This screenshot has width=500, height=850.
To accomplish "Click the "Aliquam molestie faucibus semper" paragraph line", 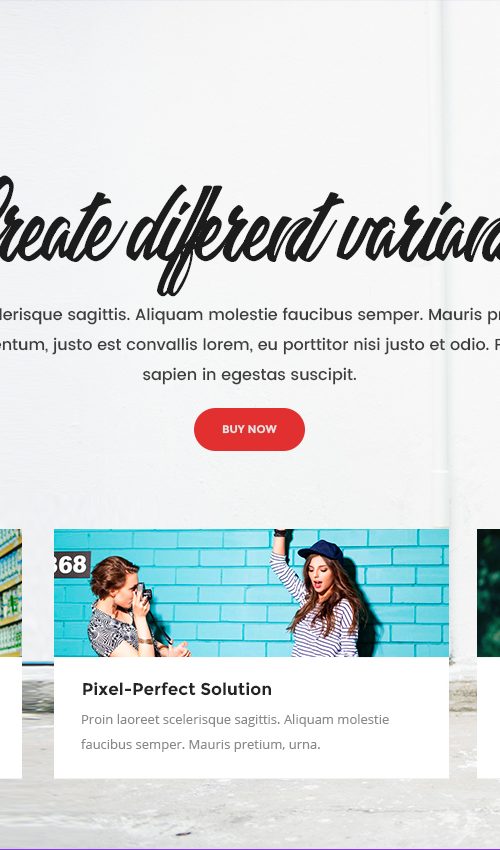I will coord(250,315).
